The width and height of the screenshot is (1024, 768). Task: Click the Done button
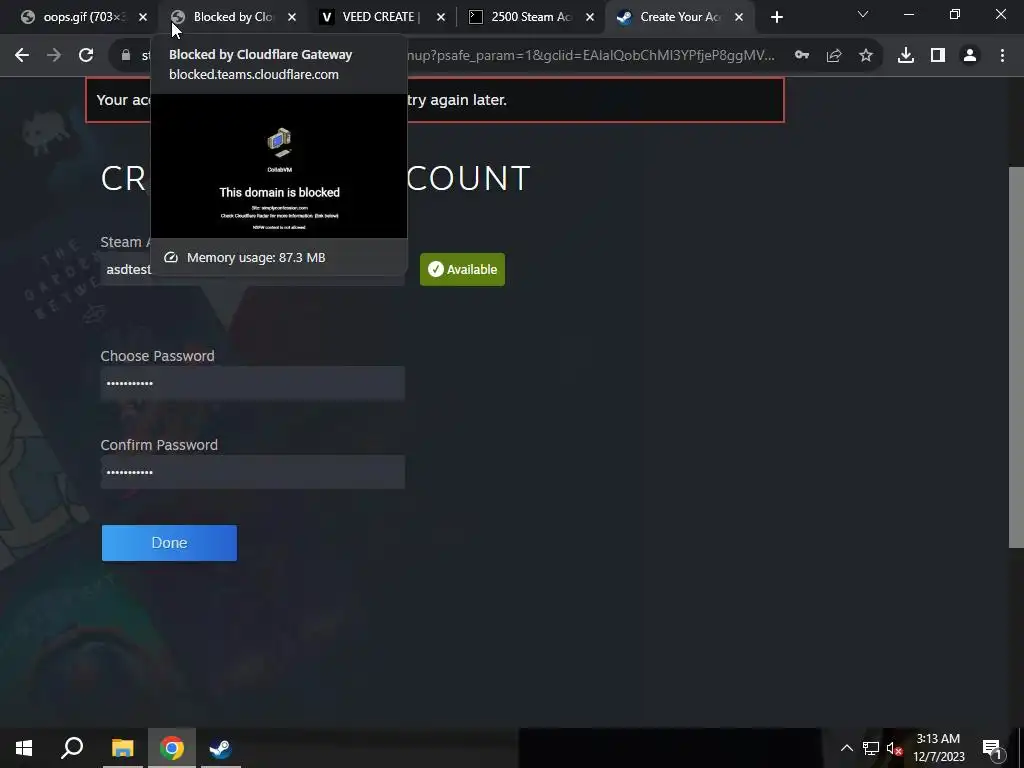click(169, 543)
